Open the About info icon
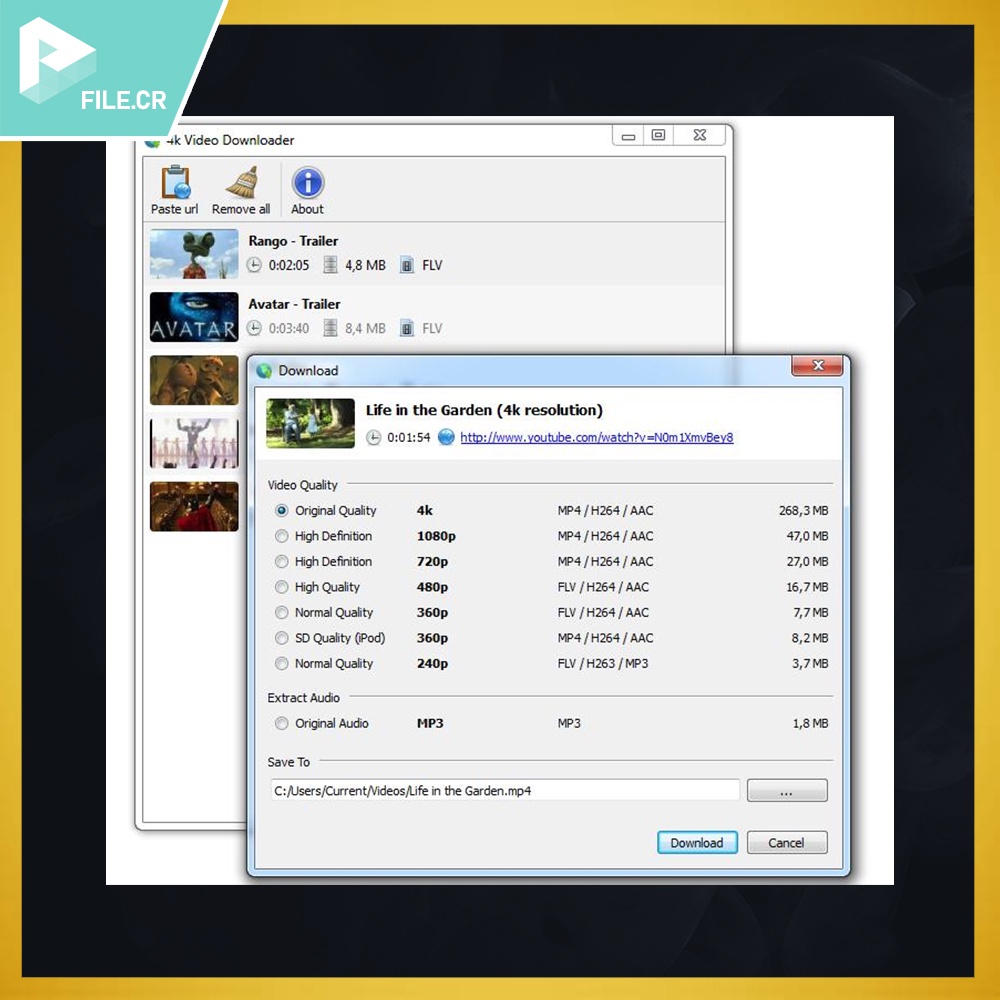Screen dimensions: 1000x1000 [307, 183]
